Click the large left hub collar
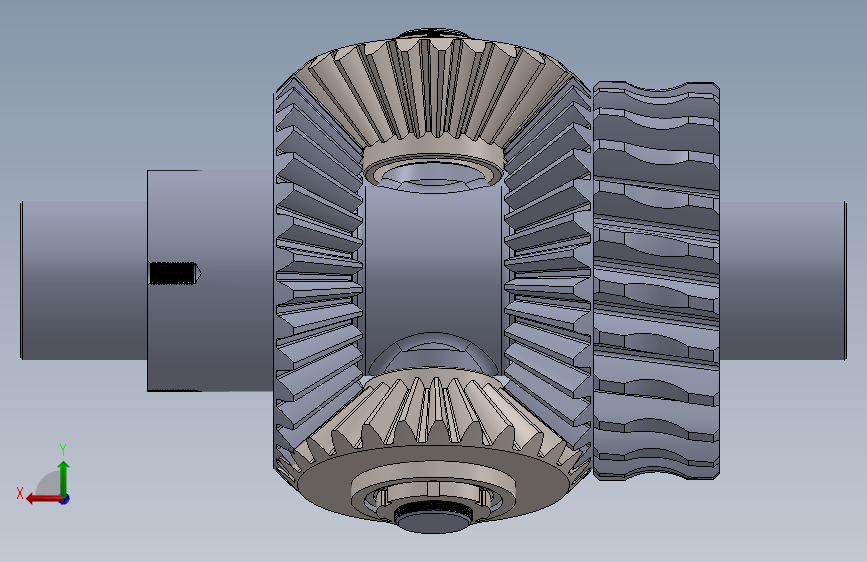This screenshot has height=562, width=867. [x=210, y=280]
